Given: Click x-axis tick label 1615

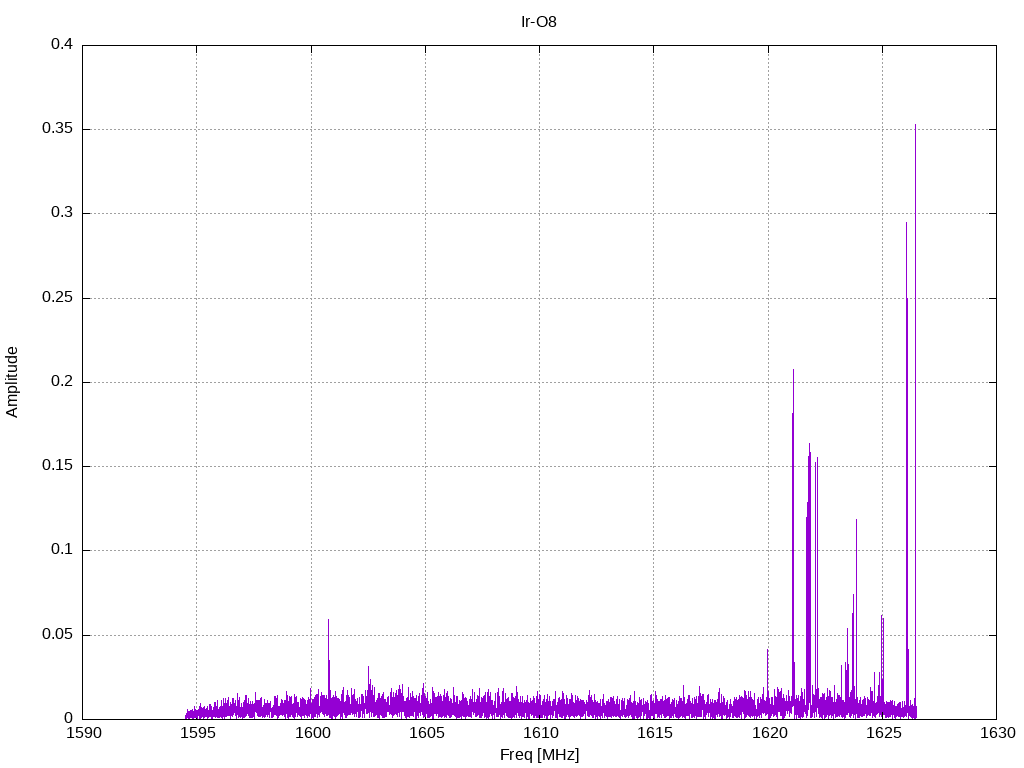Looking at the screenshot, I should [x=655, y=733].
